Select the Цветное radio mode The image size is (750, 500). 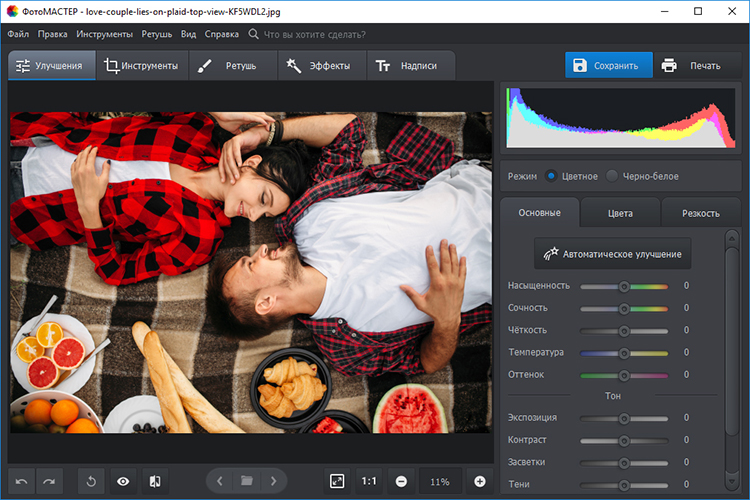[551, 176]
